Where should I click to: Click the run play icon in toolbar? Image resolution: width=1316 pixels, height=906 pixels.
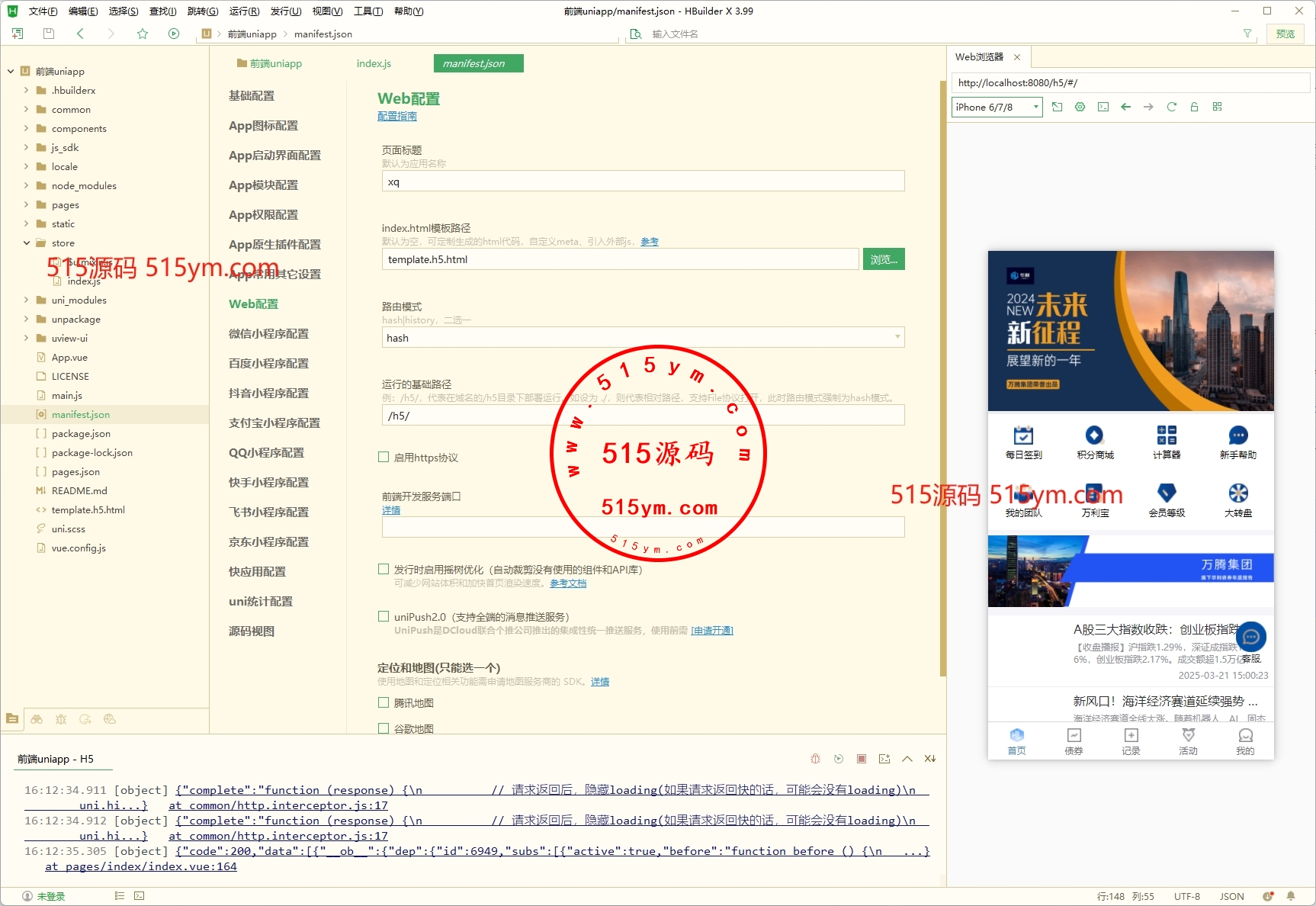(x=174, y=34)
